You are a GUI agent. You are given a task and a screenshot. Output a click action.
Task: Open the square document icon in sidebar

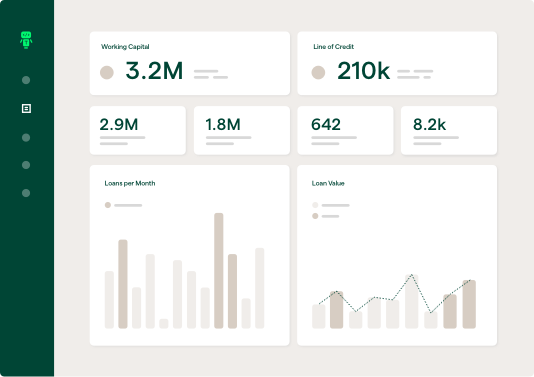coord(26,109)
